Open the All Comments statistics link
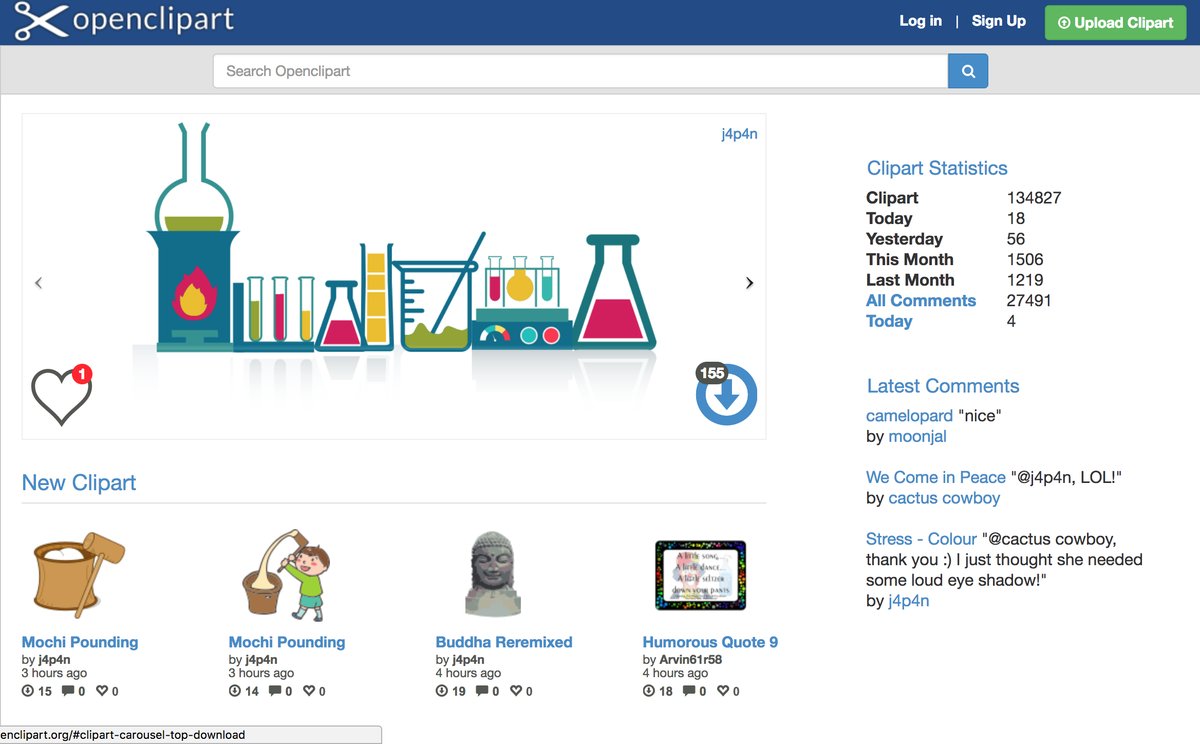The image size is (1200, 744). click(920, 300)
